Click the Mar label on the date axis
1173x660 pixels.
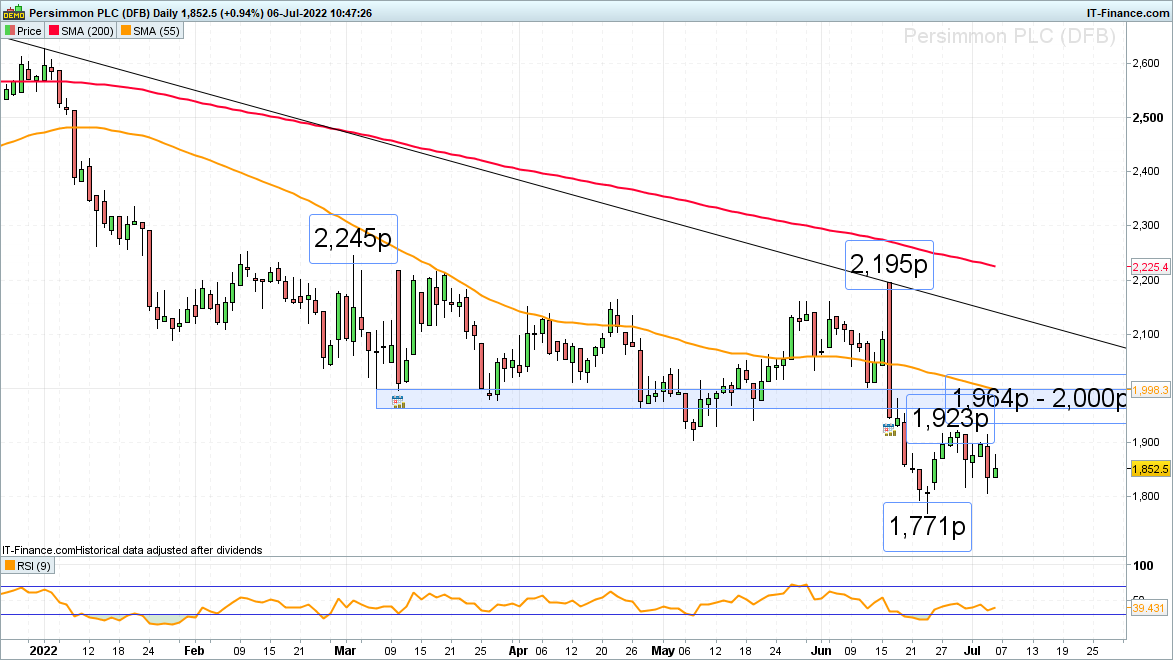[x=345, y=651]
